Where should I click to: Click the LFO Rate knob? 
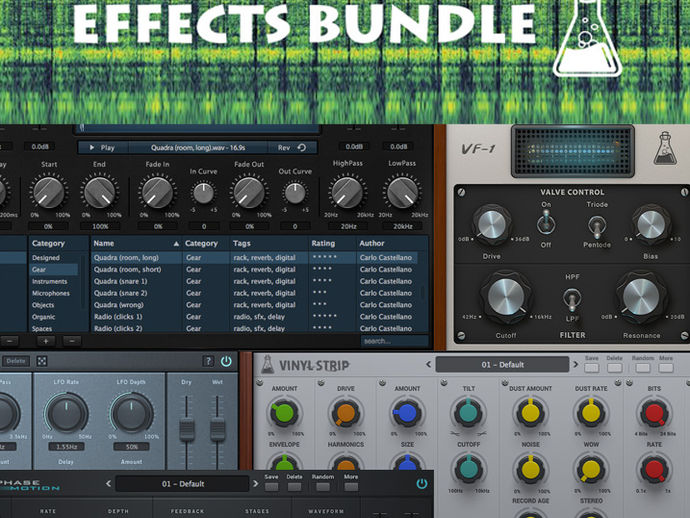(66, 413)
